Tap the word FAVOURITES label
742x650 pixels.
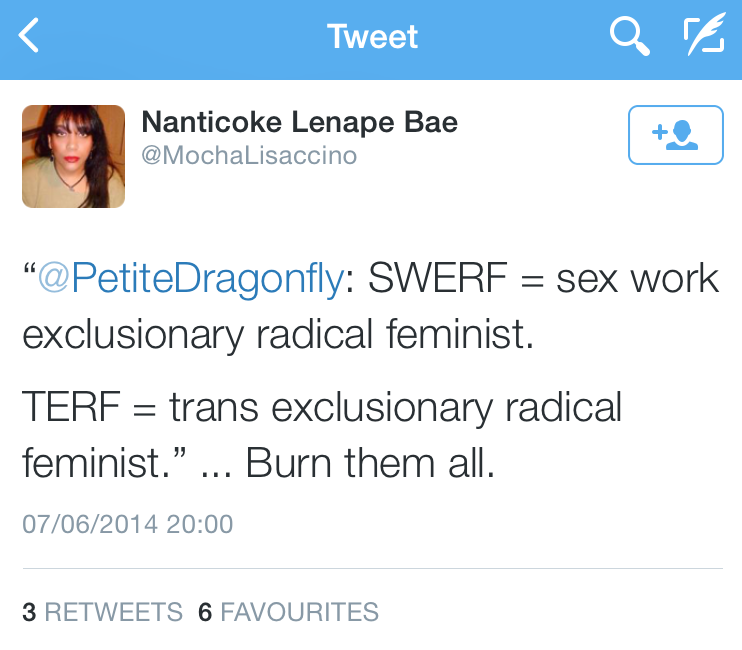[x=299, y=612]
